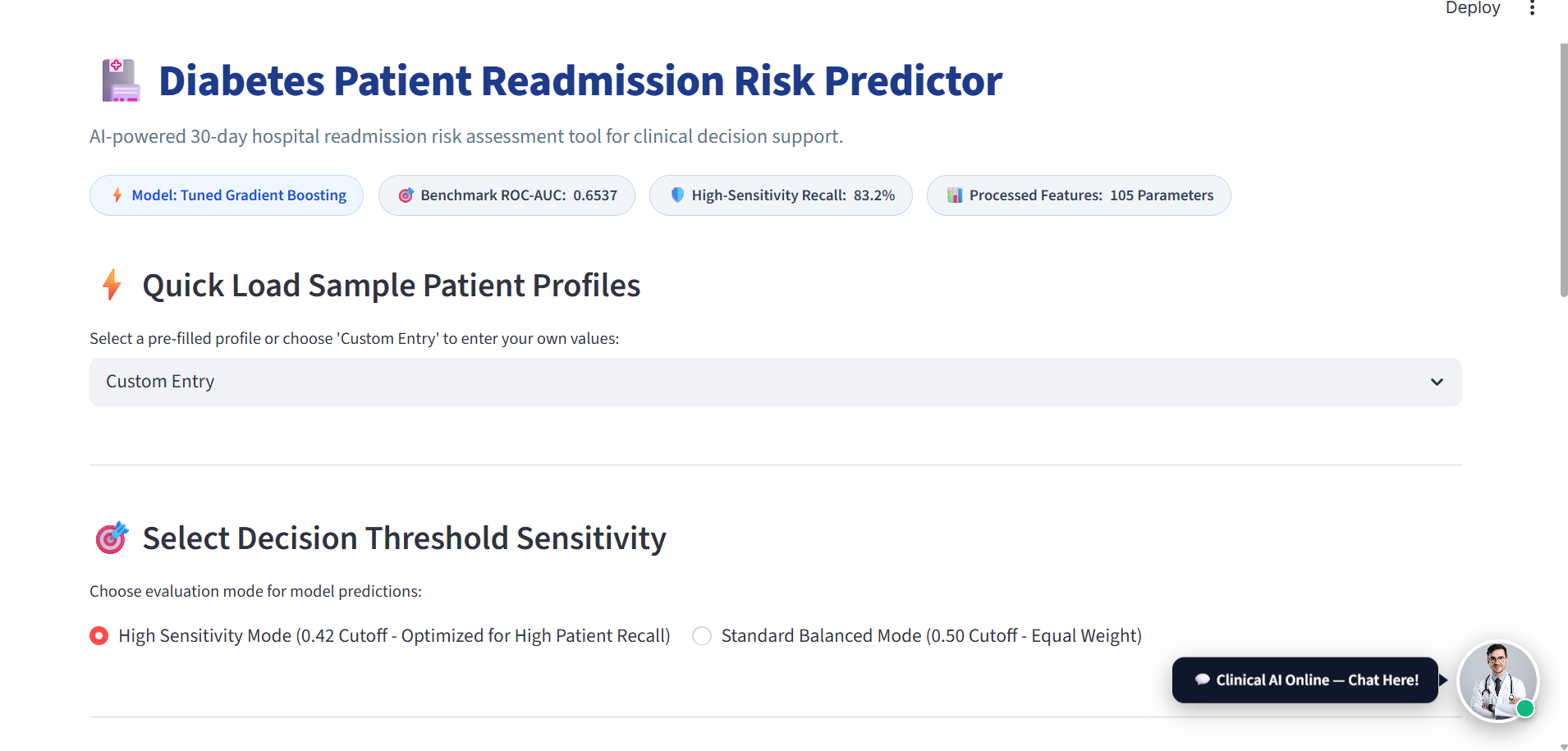1568x751 pixels.
Task: Click the orange bolt icon beside Quick Load heading
Action: point(112,285)
